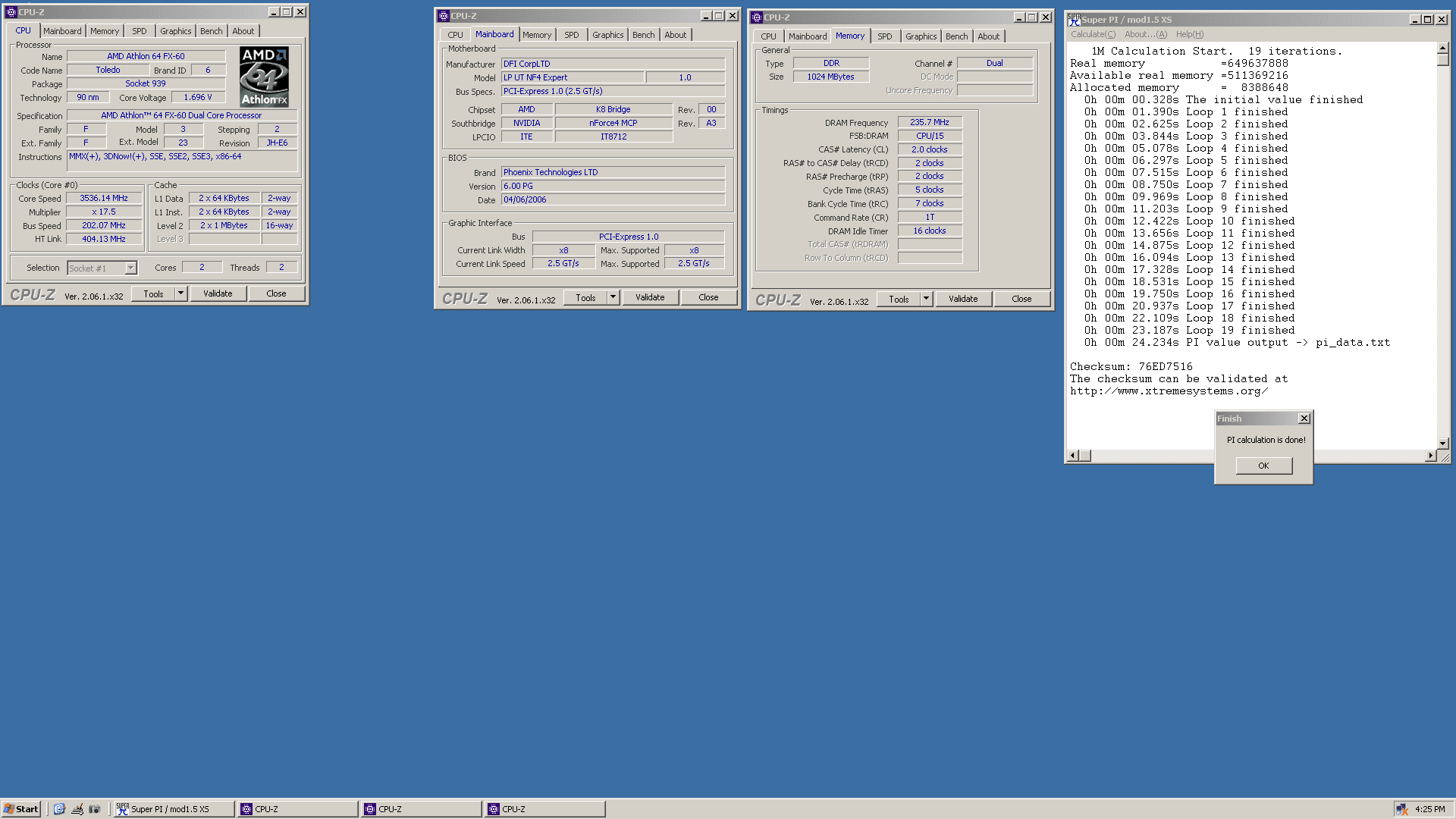This screenshot has width=1456, height=819.
Task: Click Super PI vertical scrollbar up arrow
Action: pyautogui.click(x=1443, y=49)
